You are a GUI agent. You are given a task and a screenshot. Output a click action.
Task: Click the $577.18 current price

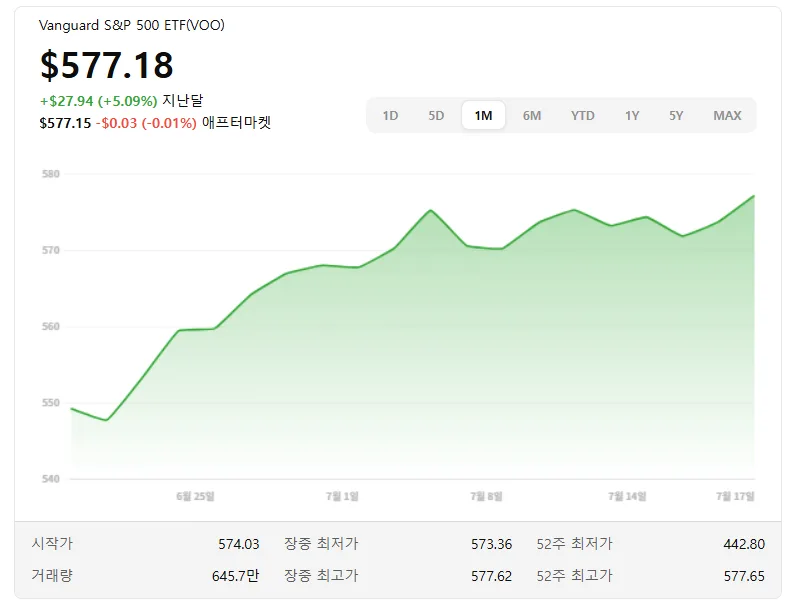[107, 65]
